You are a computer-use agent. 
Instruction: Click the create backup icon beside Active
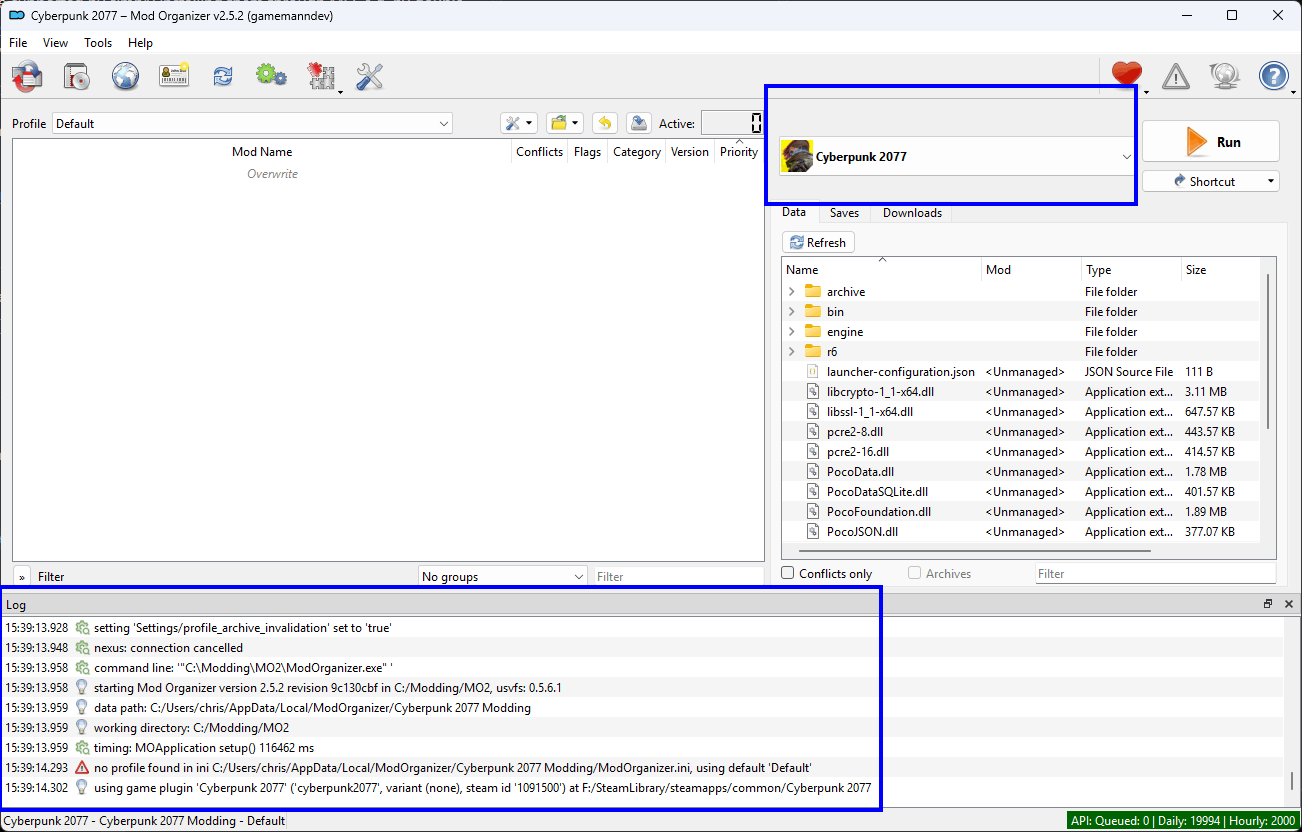pyautogui.click(x=638, y=123)
